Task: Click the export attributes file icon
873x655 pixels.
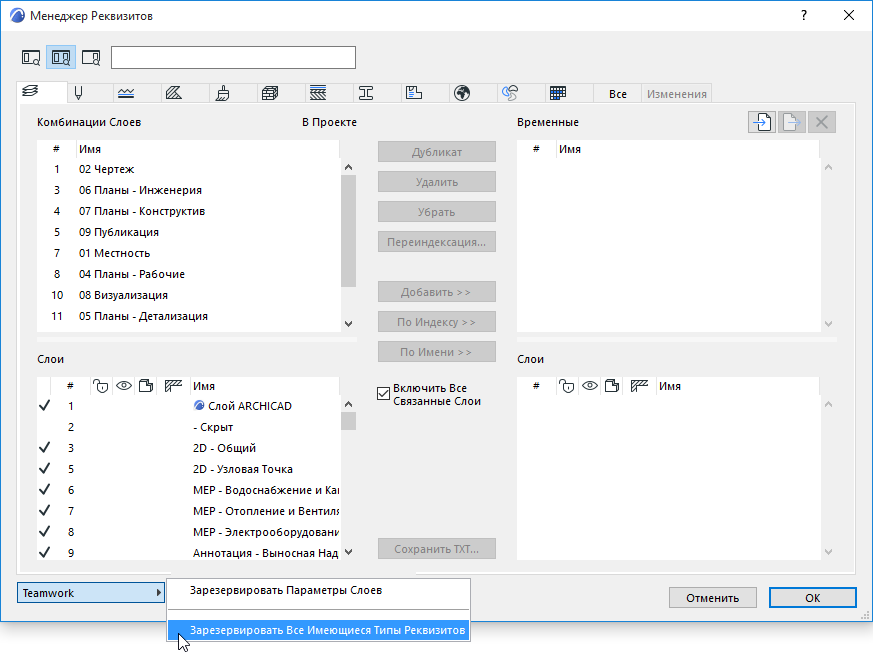Action: (792, 122)
